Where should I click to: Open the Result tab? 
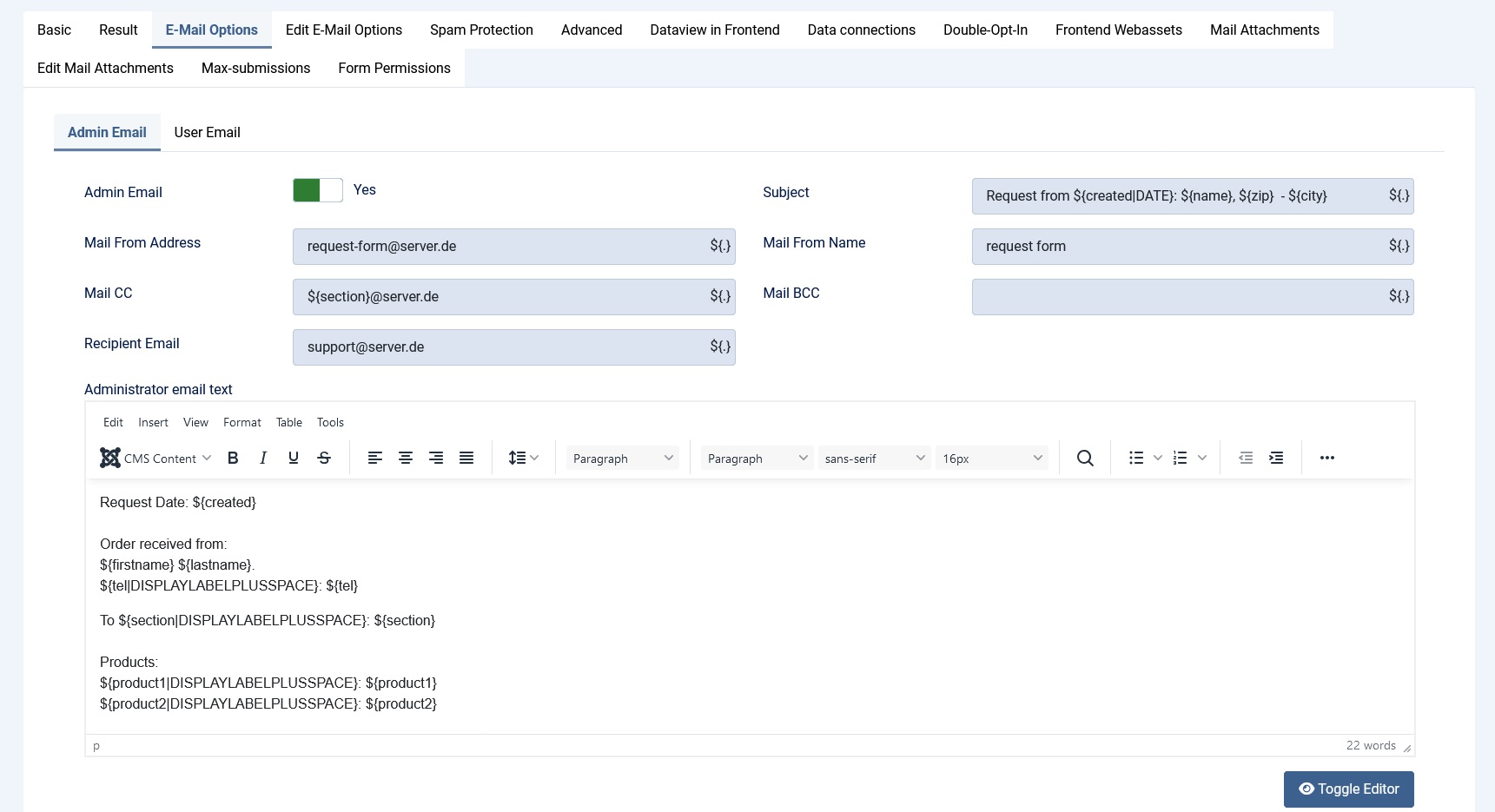(118, 30)
